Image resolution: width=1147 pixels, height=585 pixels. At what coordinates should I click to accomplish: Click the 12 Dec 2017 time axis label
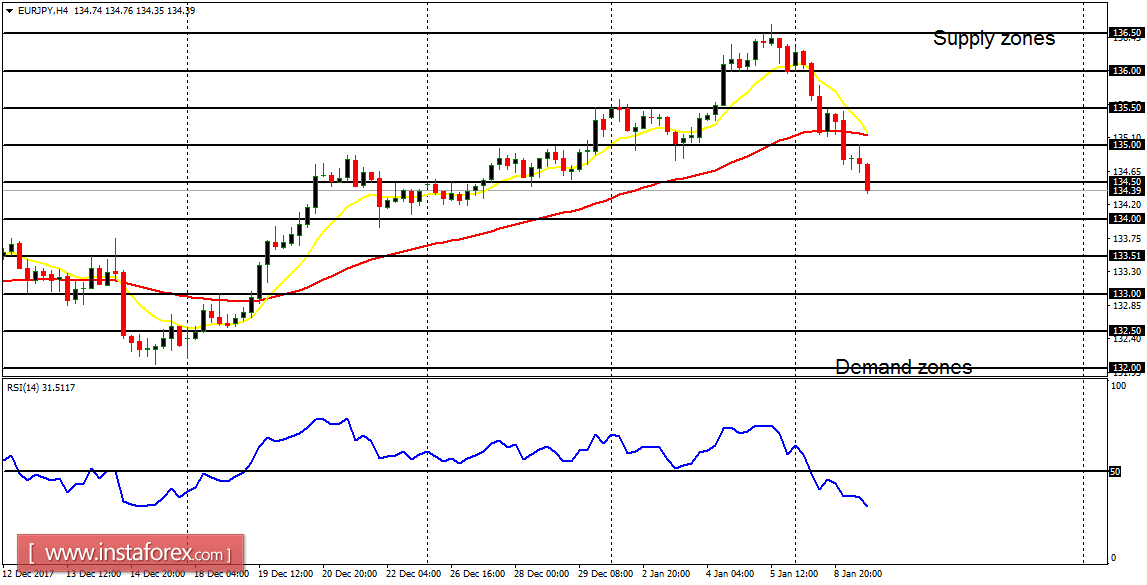coord(30,575)
